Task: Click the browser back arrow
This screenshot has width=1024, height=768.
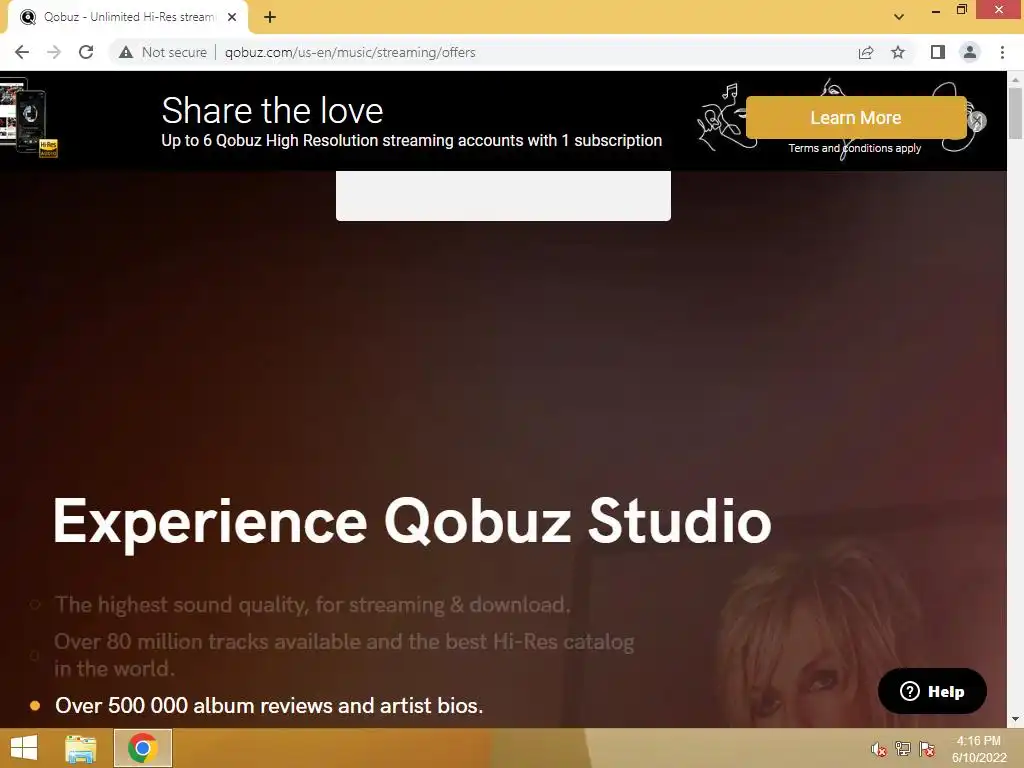Action: [22, 52]
